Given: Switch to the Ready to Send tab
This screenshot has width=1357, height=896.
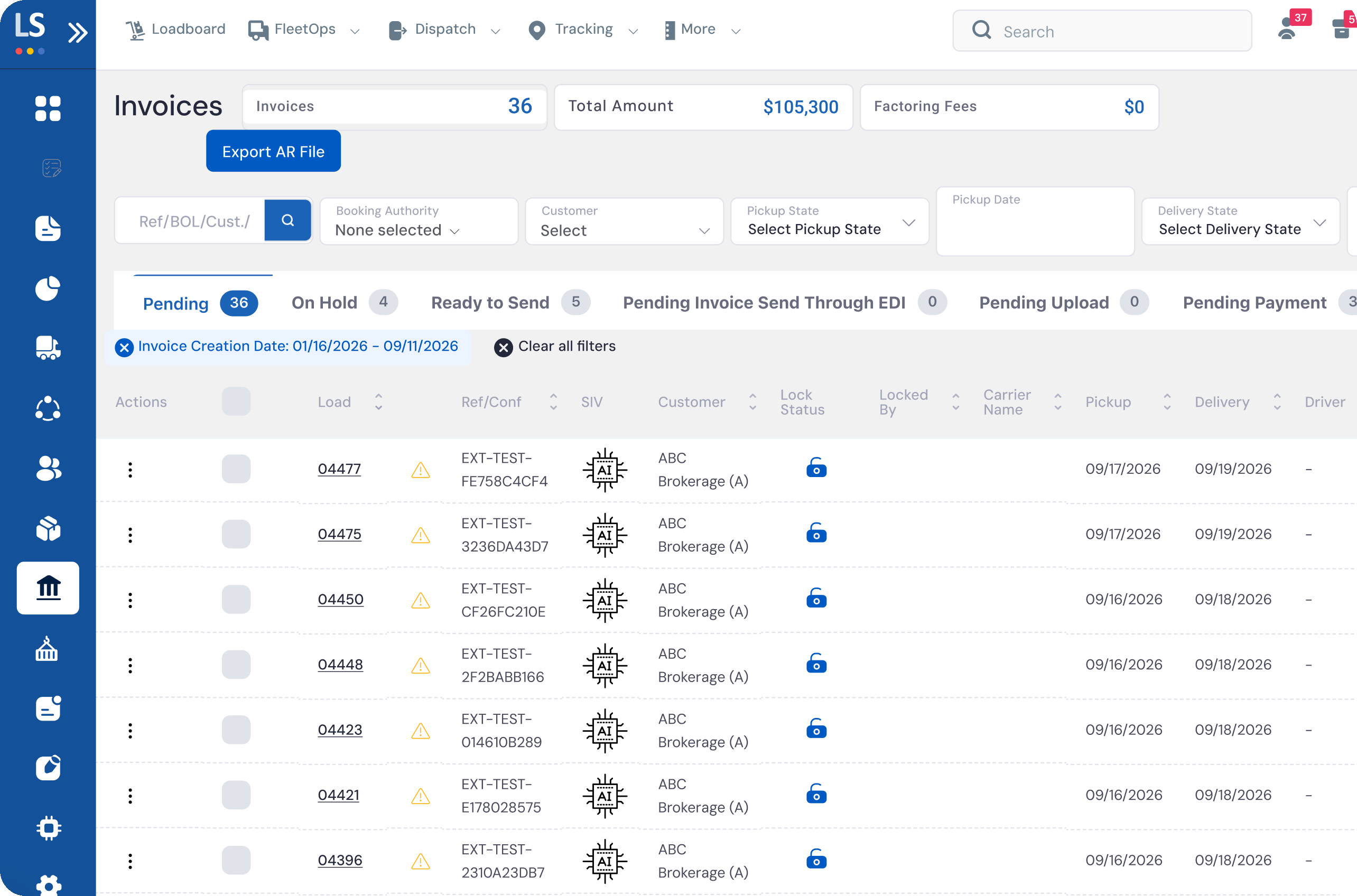Looking at the screenshot, I should pyautogui.click(x=510, y=302).
